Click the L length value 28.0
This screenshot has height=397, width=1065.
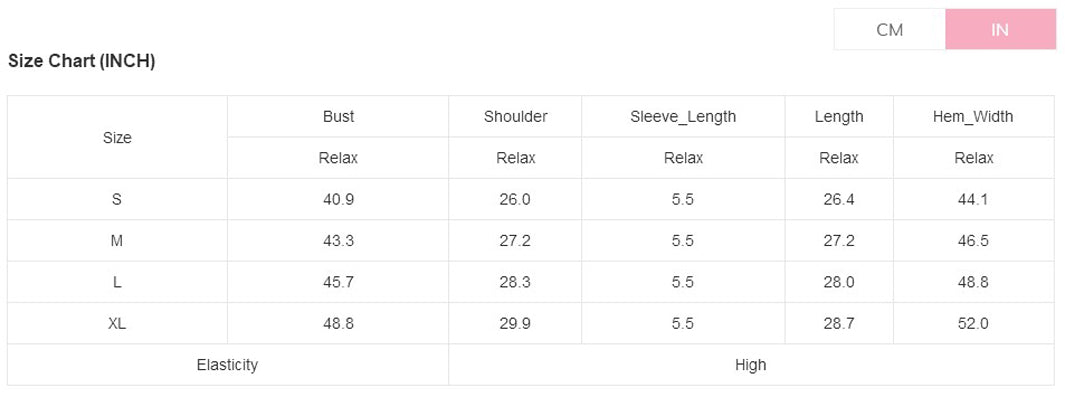[x=839, y=282]
